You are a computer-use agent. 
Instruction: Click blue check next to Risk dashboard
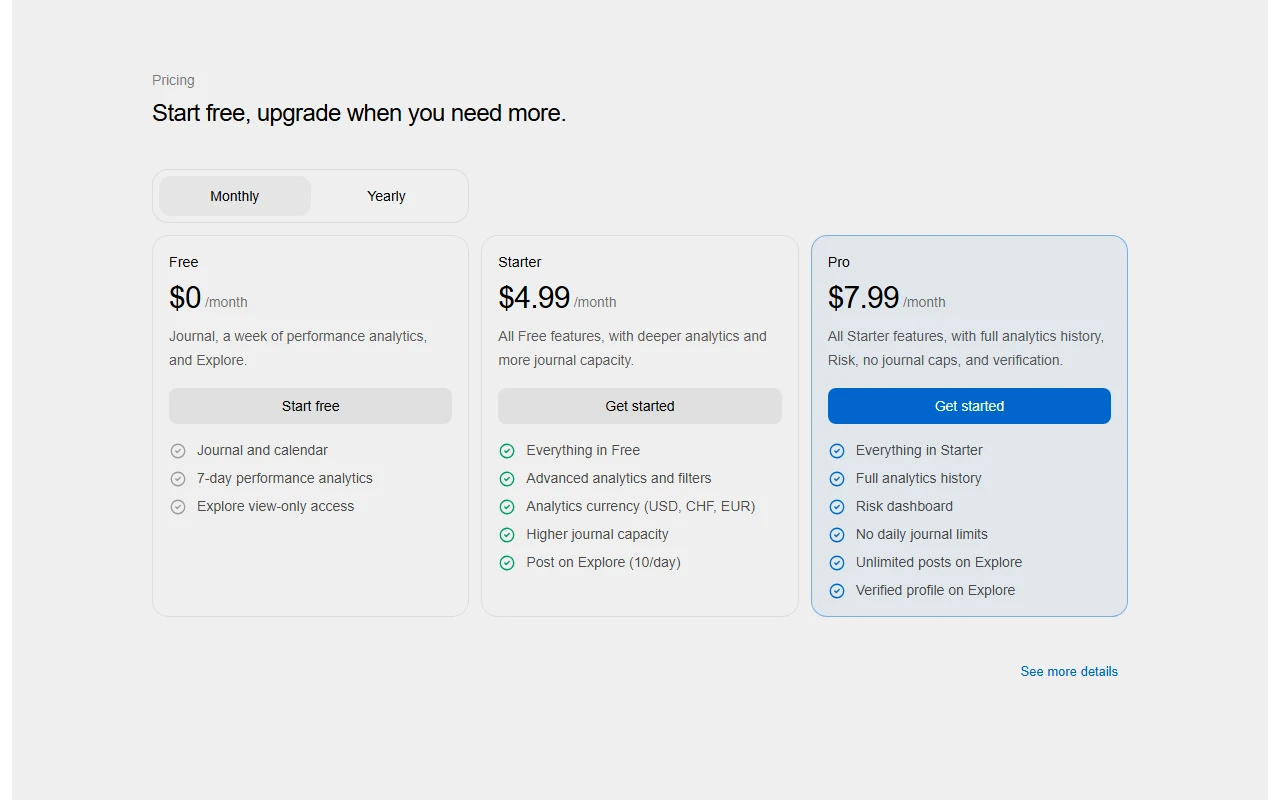coord(837,507)
